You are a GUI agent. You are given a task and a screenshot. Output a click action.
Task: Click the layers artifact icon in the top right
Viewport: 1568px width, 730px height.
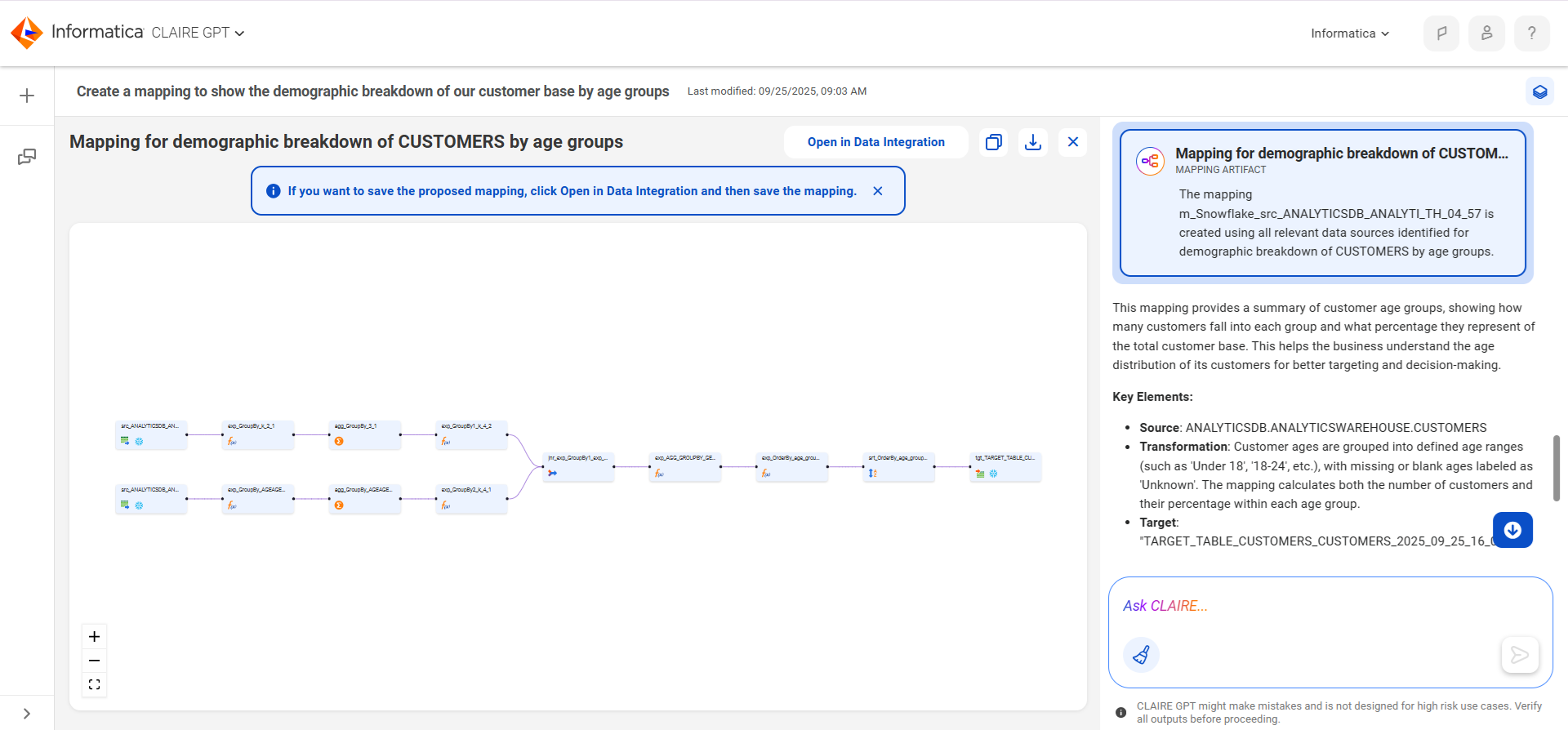1539,91
